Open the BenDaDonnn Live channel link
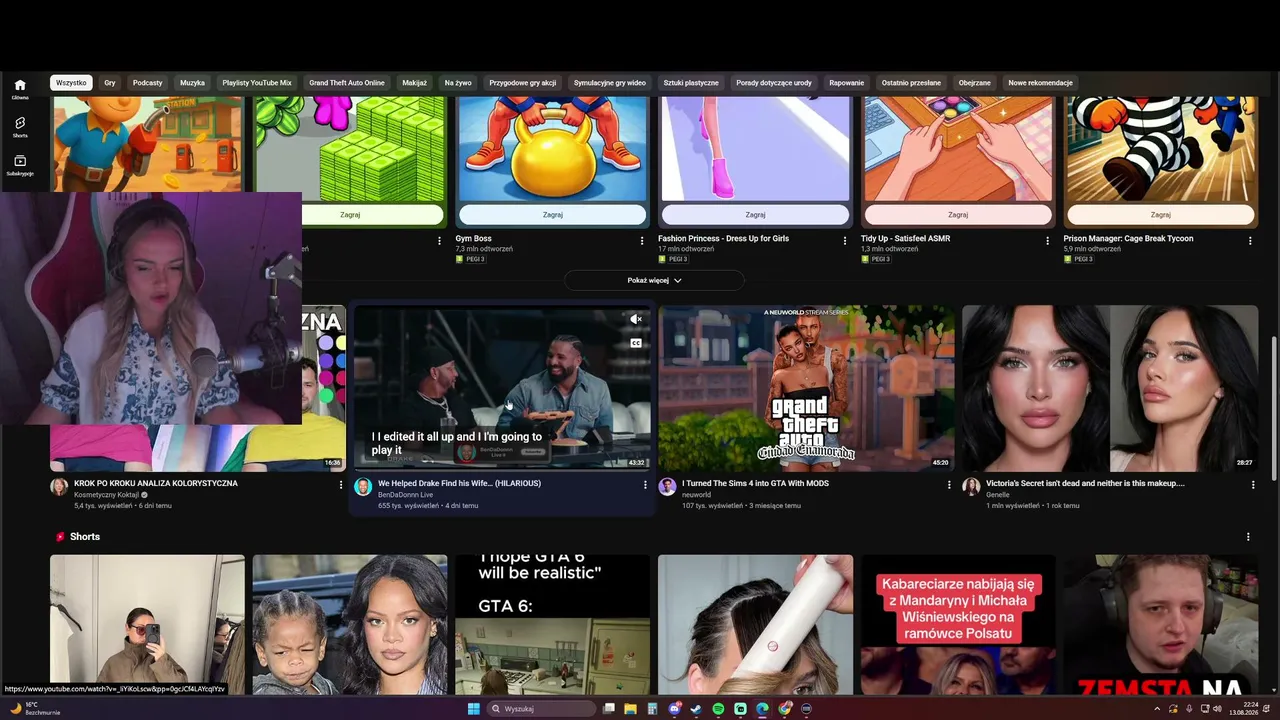The width and height of the screenshot is (1280, 720). [405, 495]
